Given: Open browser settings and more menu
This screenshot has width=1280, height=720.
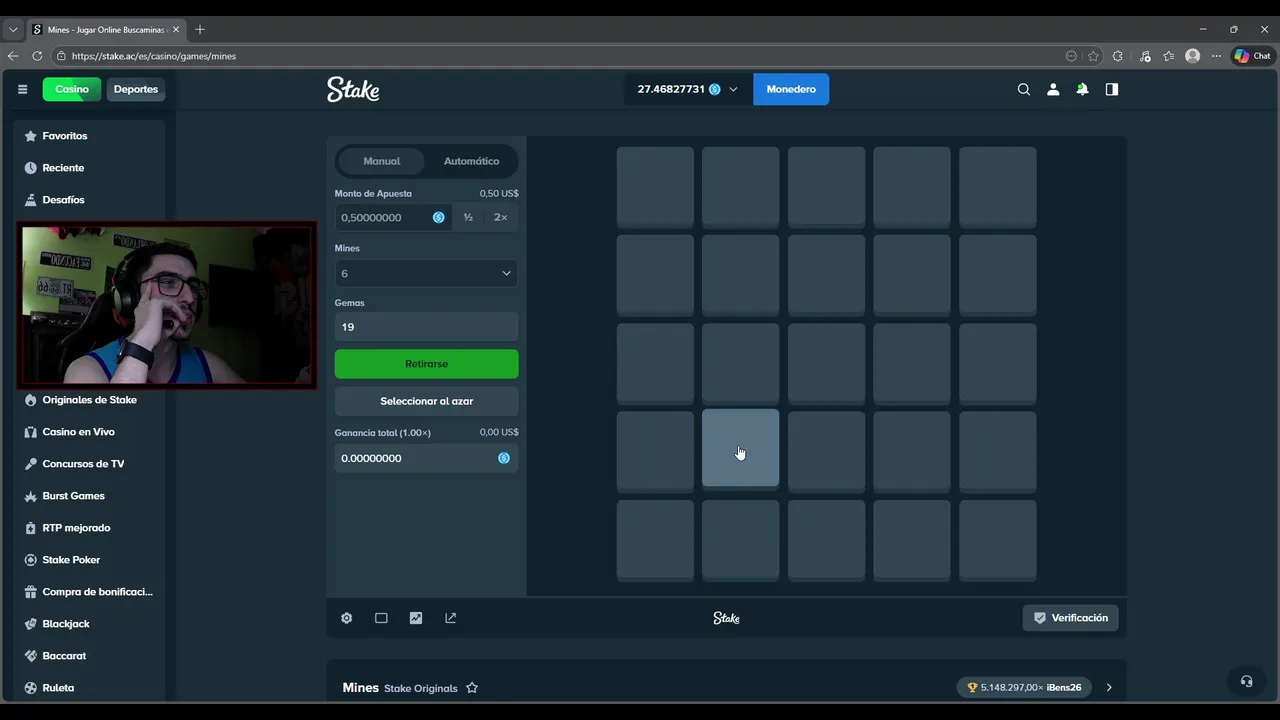Looking at the screenshot, I should [1216, 56].
